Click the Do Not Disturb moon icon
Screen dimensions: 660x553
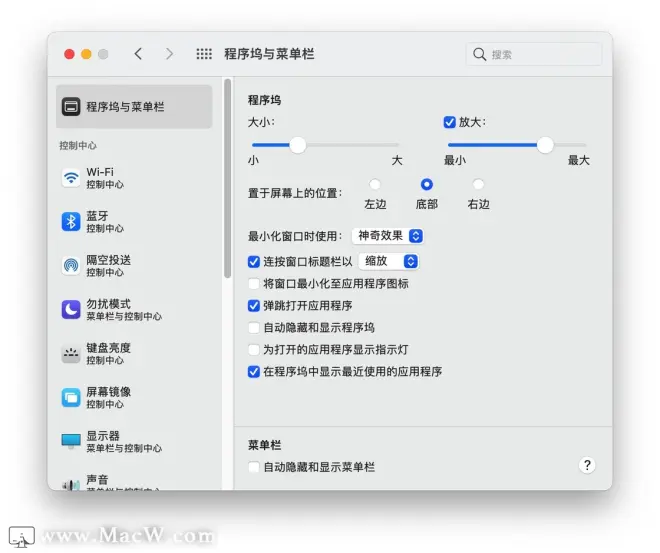[x=71, y=309]
